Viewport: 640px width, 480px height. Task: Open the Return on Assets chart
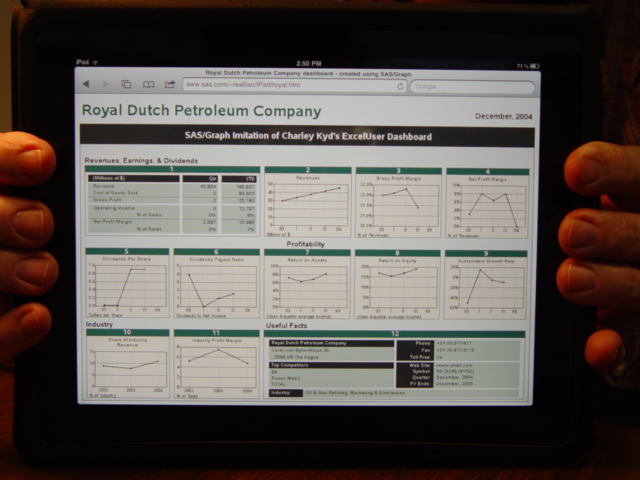click(x=307, y=284)
